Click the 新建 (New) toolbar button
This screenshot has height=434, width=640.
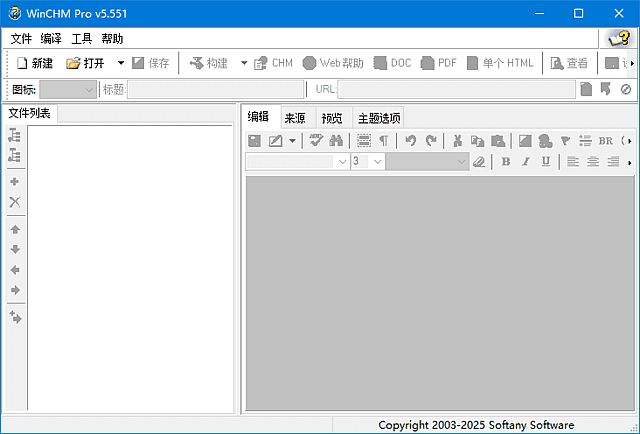35,63
